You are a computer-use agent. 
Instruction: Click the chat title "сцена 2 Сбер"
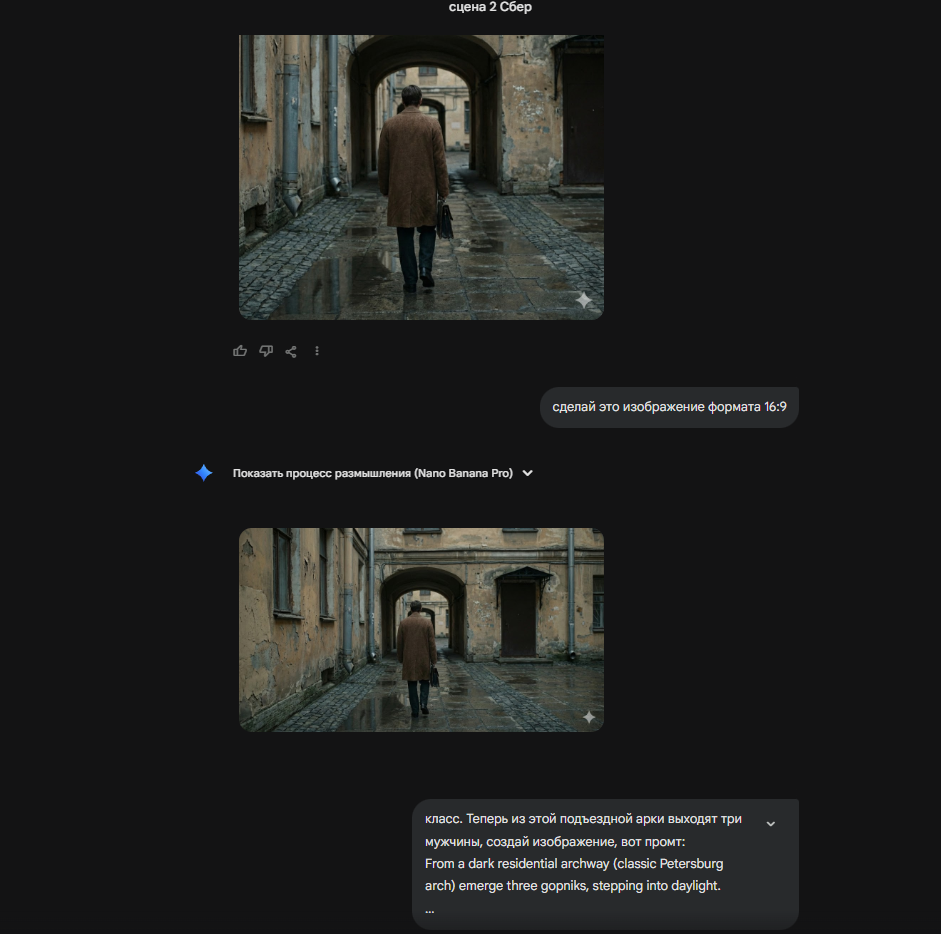point(490,8)
